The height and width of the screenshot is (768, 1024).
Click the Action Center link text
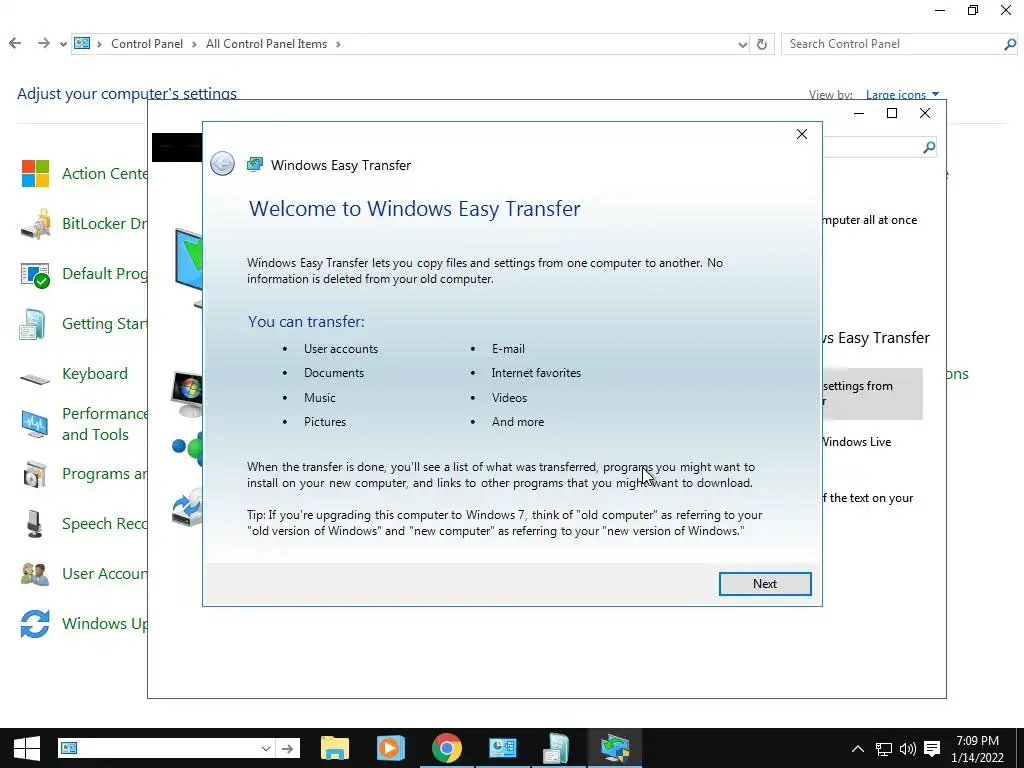[105, 174]
